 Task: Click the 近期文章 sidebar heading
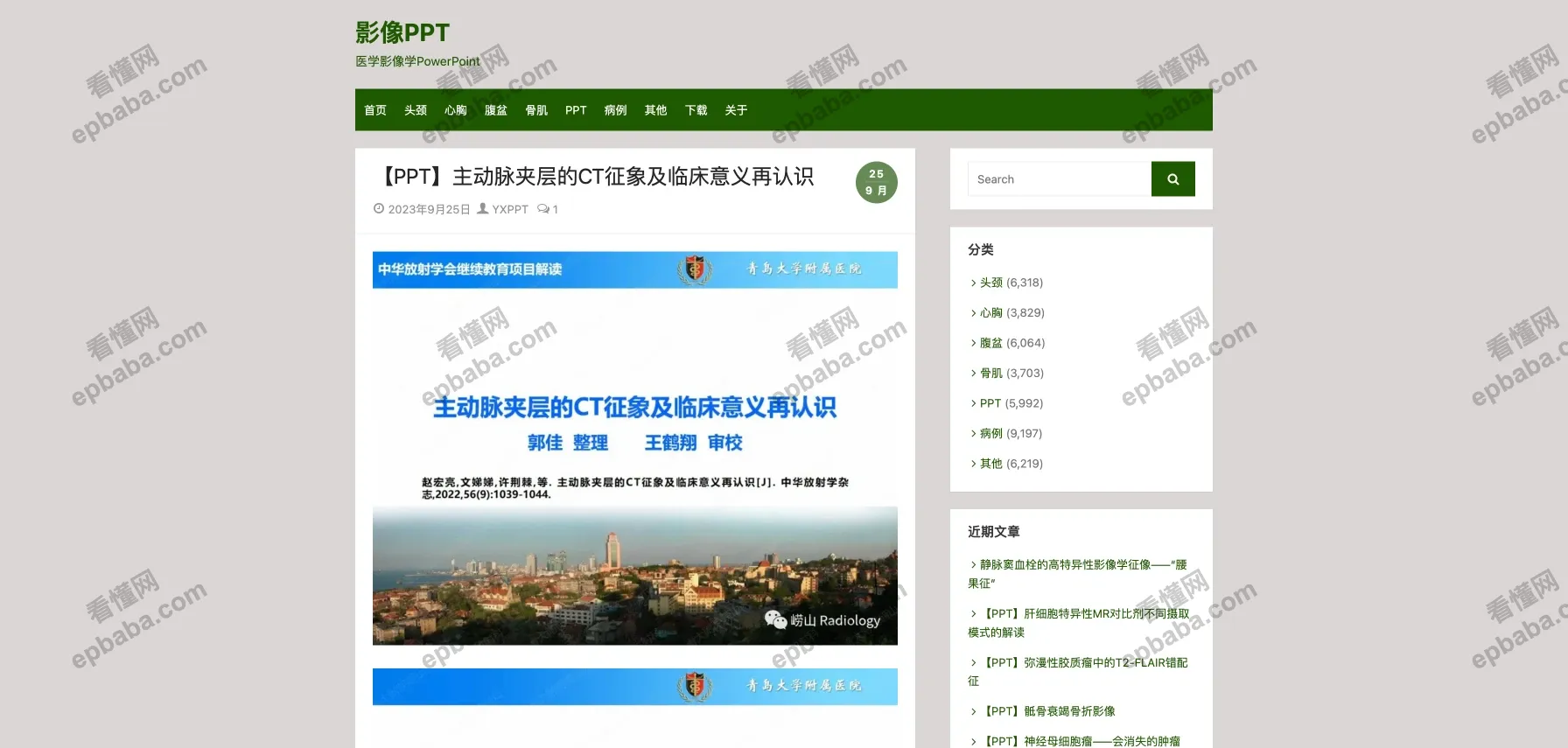coord(994,532)
